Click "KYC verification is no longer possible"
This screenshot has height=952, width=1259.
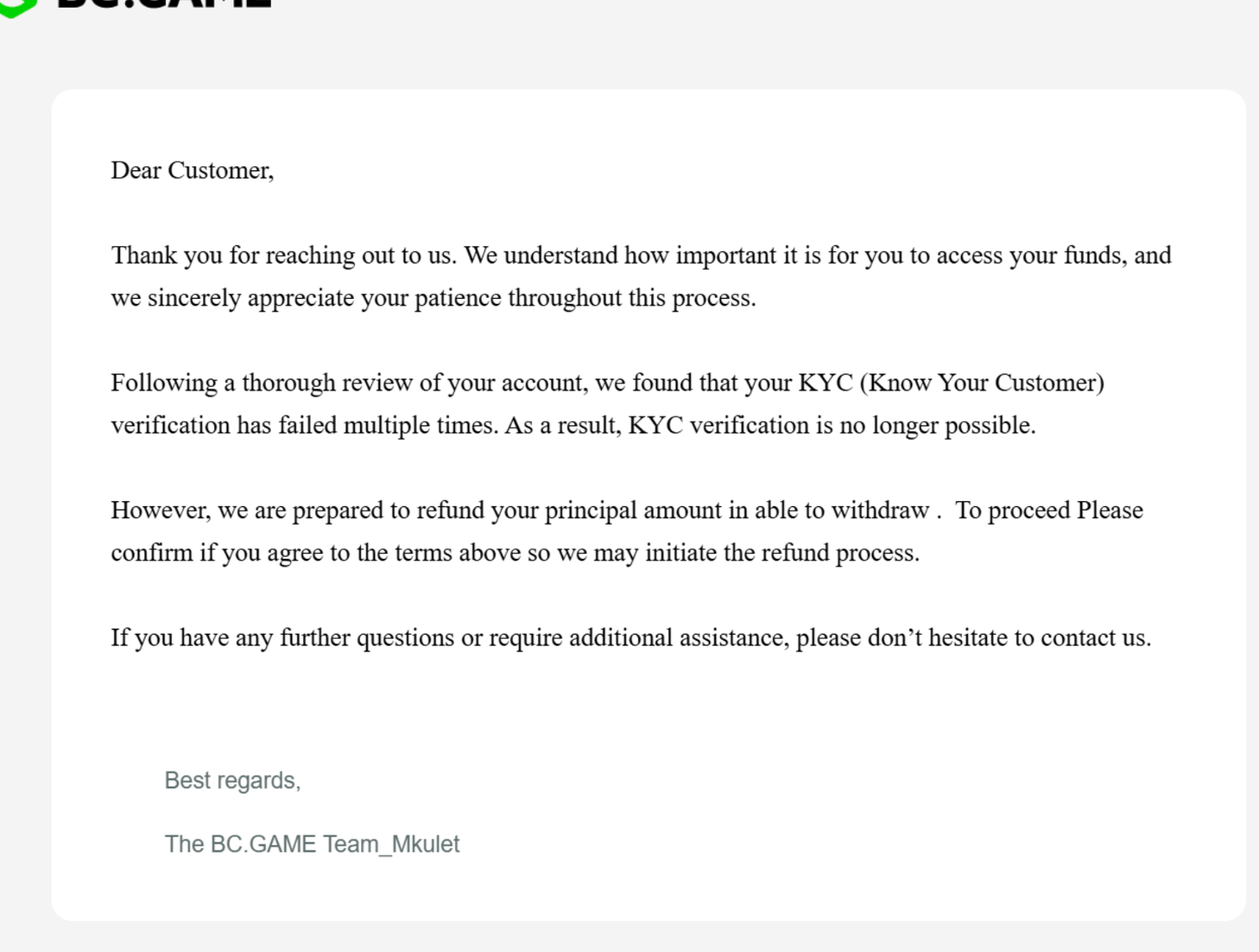pos(831,426)
